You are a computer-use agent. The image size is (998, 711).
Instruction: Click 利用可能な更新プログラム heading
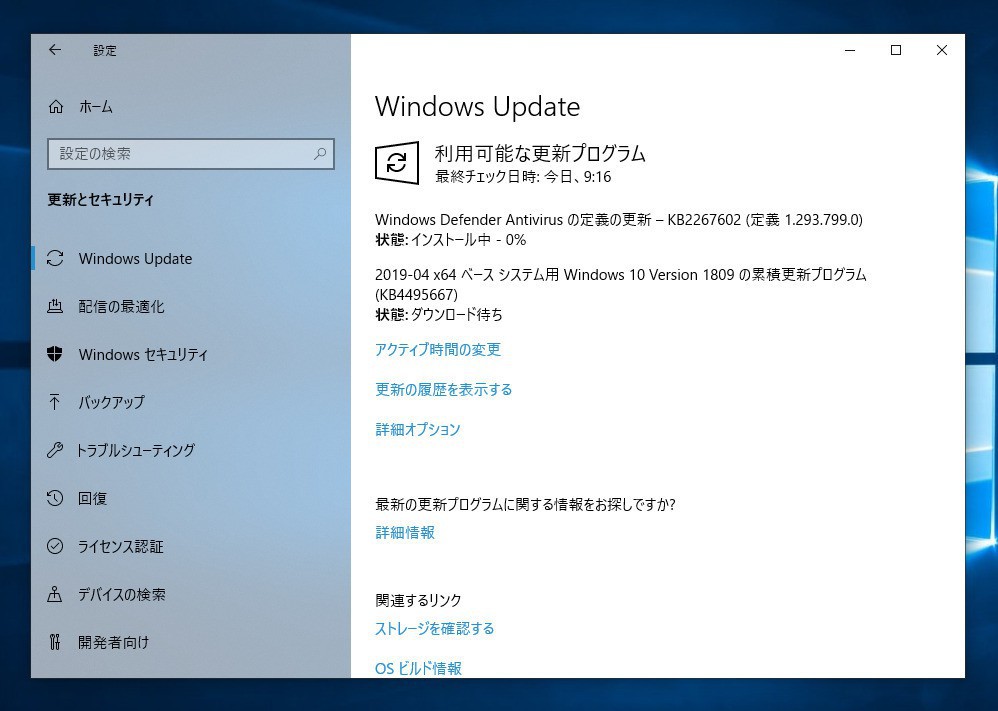pos(540,153)
